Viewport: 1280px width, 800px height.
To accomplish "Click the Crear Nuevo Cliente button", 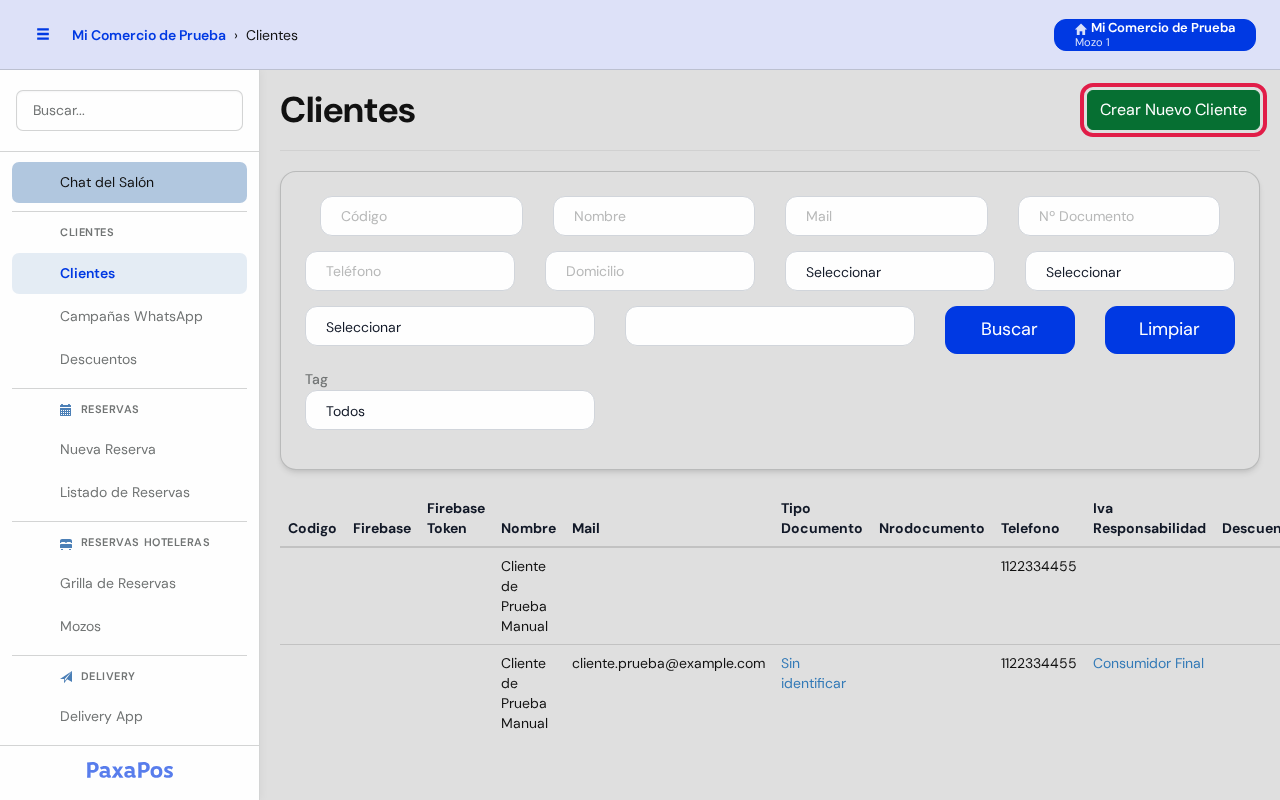I will point(1173,110).
